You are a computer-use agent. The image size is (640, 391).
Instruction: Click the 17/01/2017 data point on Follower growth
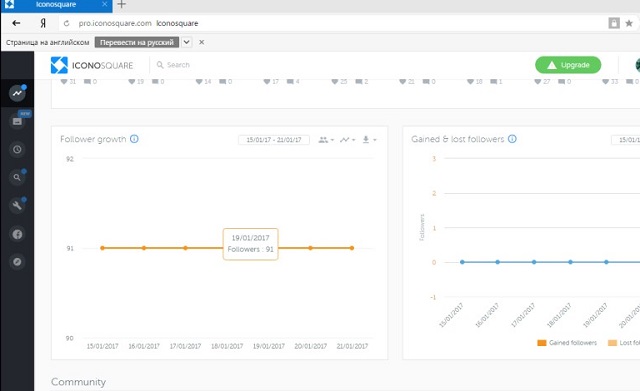(x=185, y=248)
